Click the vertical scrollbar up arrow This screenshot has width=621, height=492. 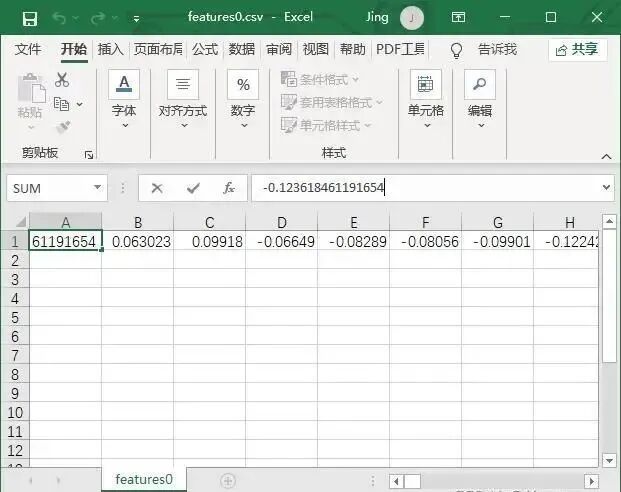(609, 221)
